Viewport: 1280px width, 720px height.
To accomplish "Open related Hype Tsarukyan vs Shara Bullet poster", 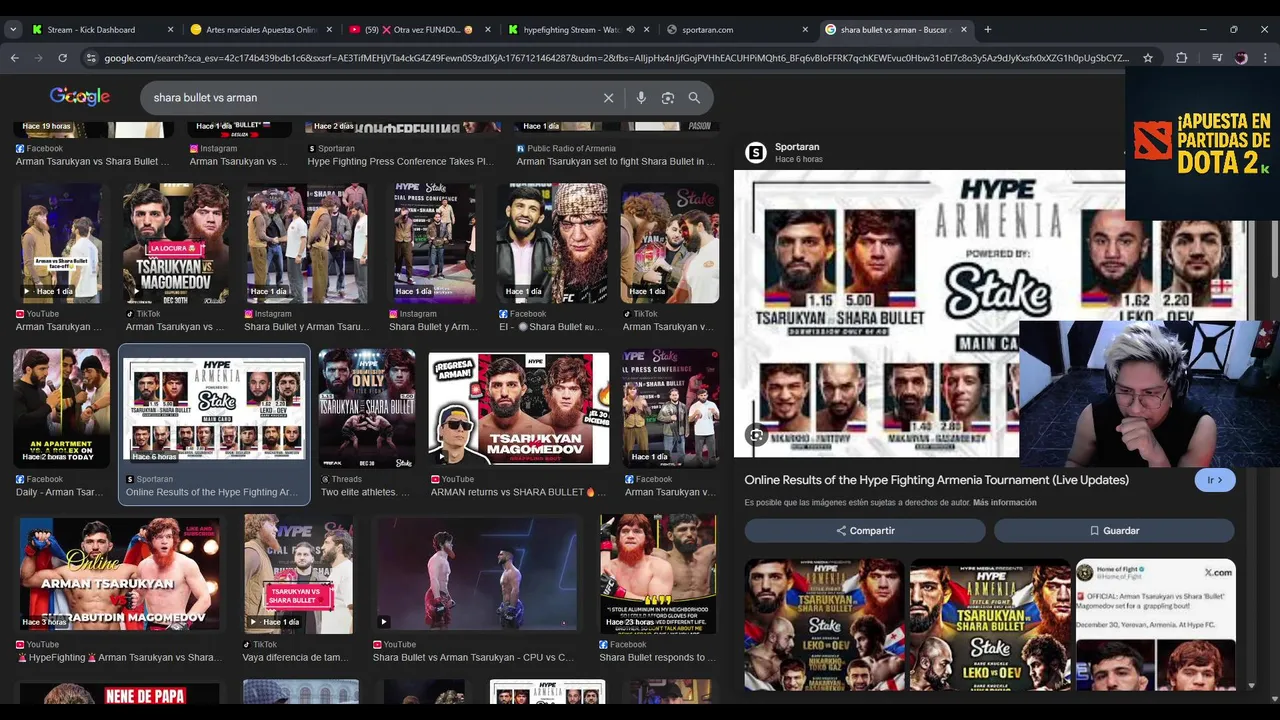I will 990,624.
